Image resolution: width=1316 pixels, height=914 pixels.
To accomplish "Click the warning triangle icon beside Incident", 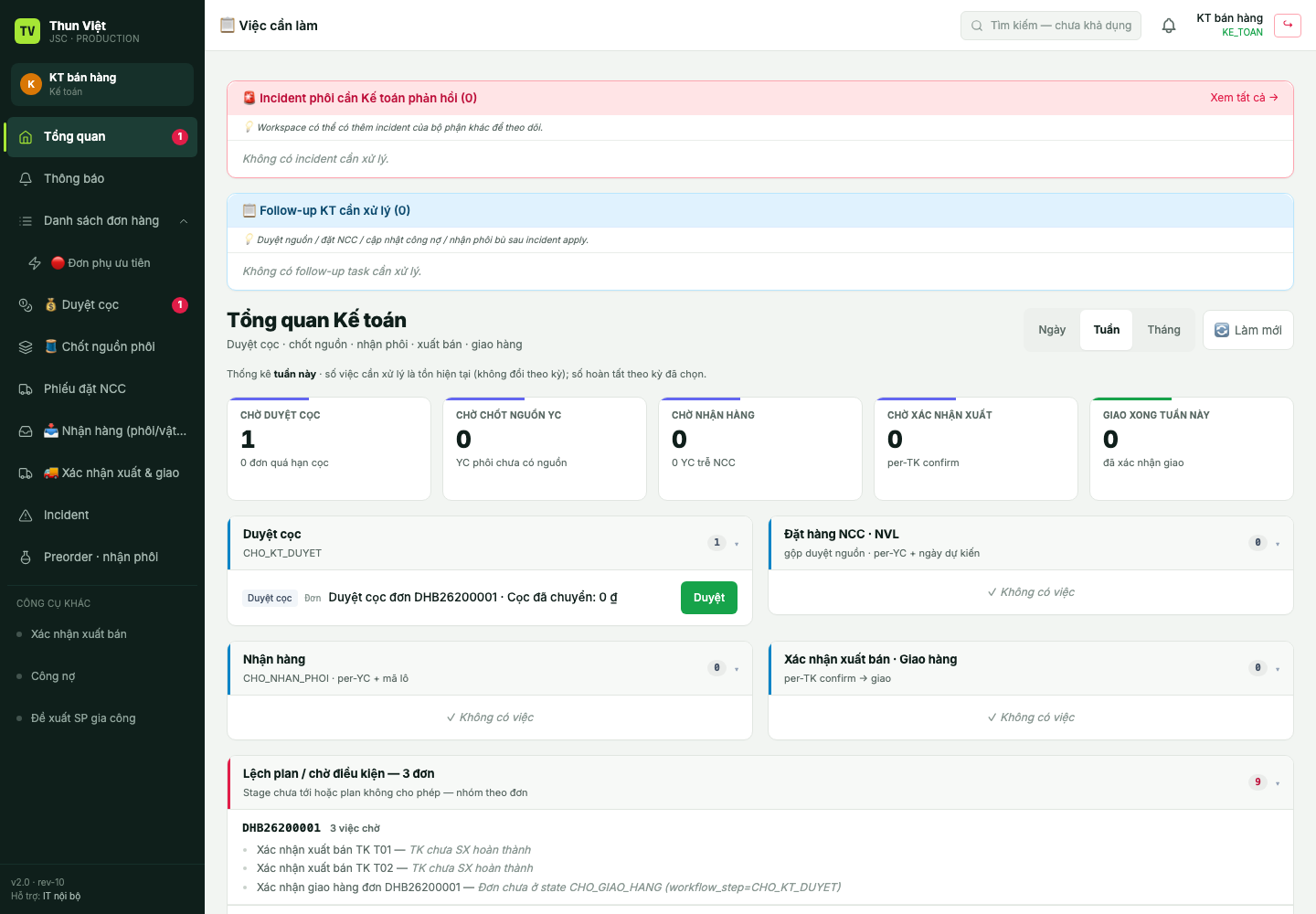I will (26, 515).
